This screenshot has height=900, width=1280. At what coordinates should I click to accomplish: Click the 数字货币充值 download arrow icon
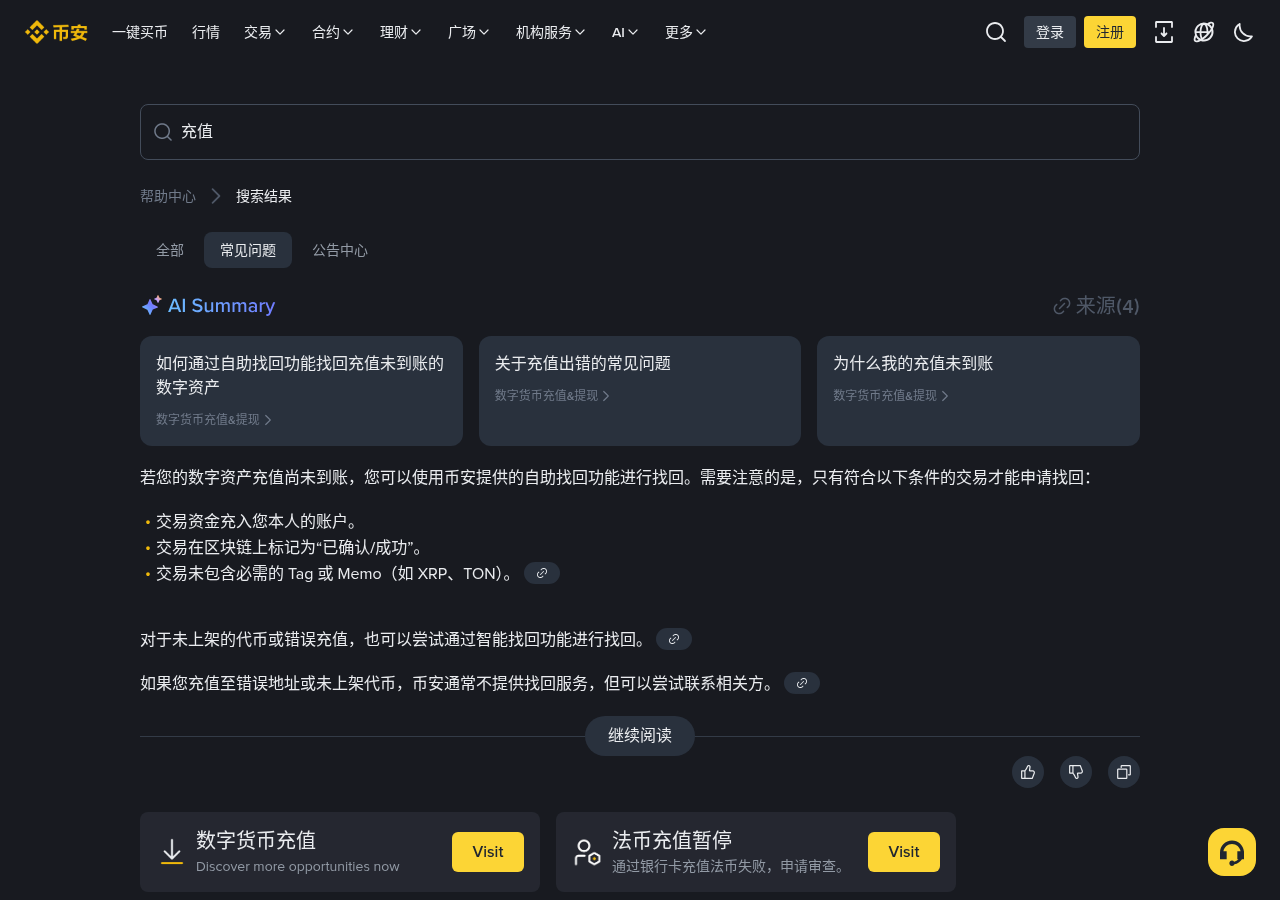[172, 852]
